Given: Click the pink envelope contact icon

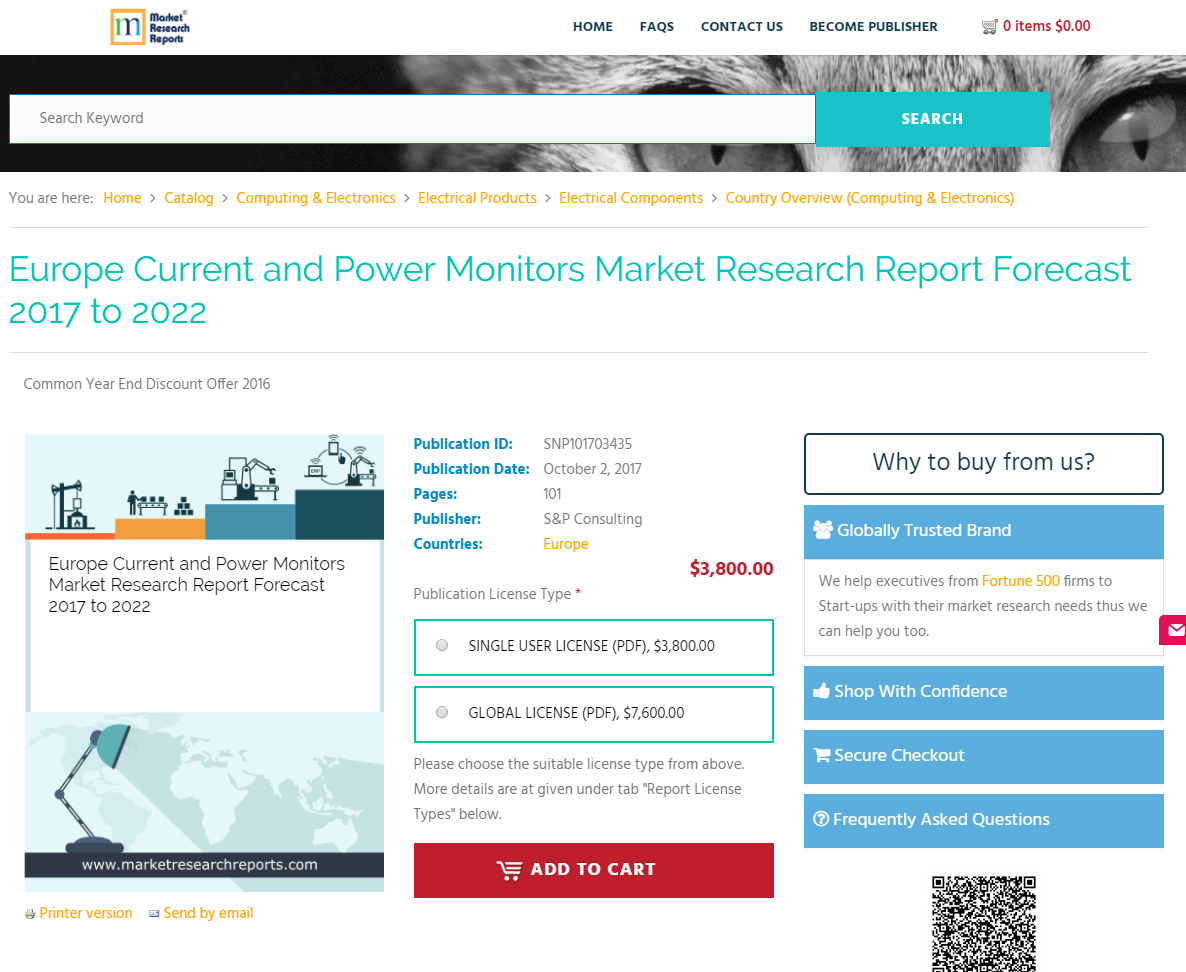Looking at the screenshot, I should click(1174, 630).
